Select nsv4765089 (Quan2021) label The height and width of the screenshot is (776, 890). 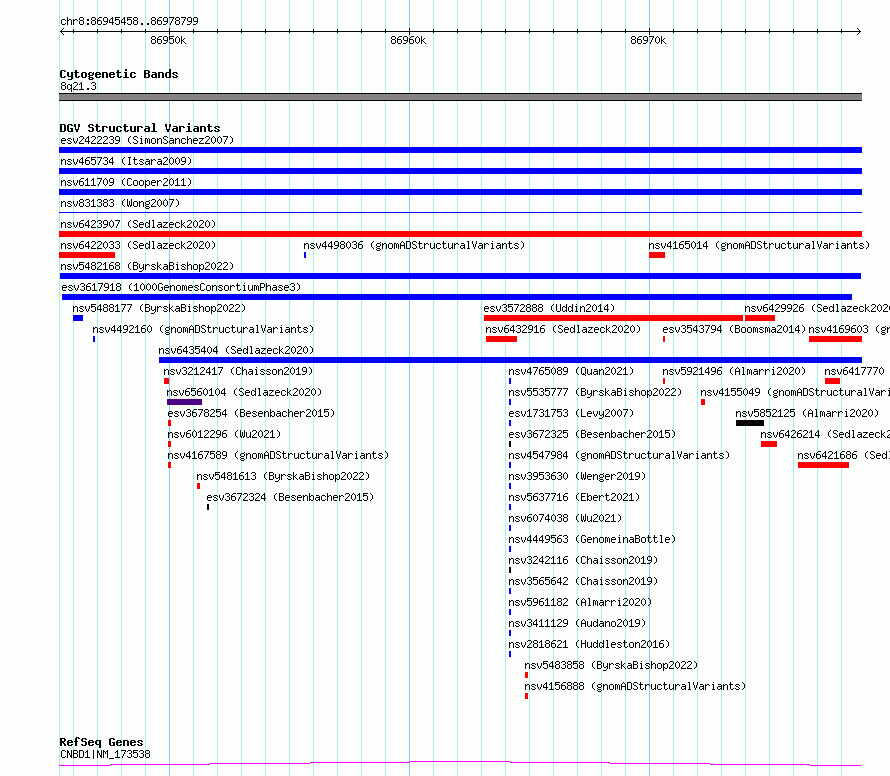pyautogui.click(x=571, y=371)
